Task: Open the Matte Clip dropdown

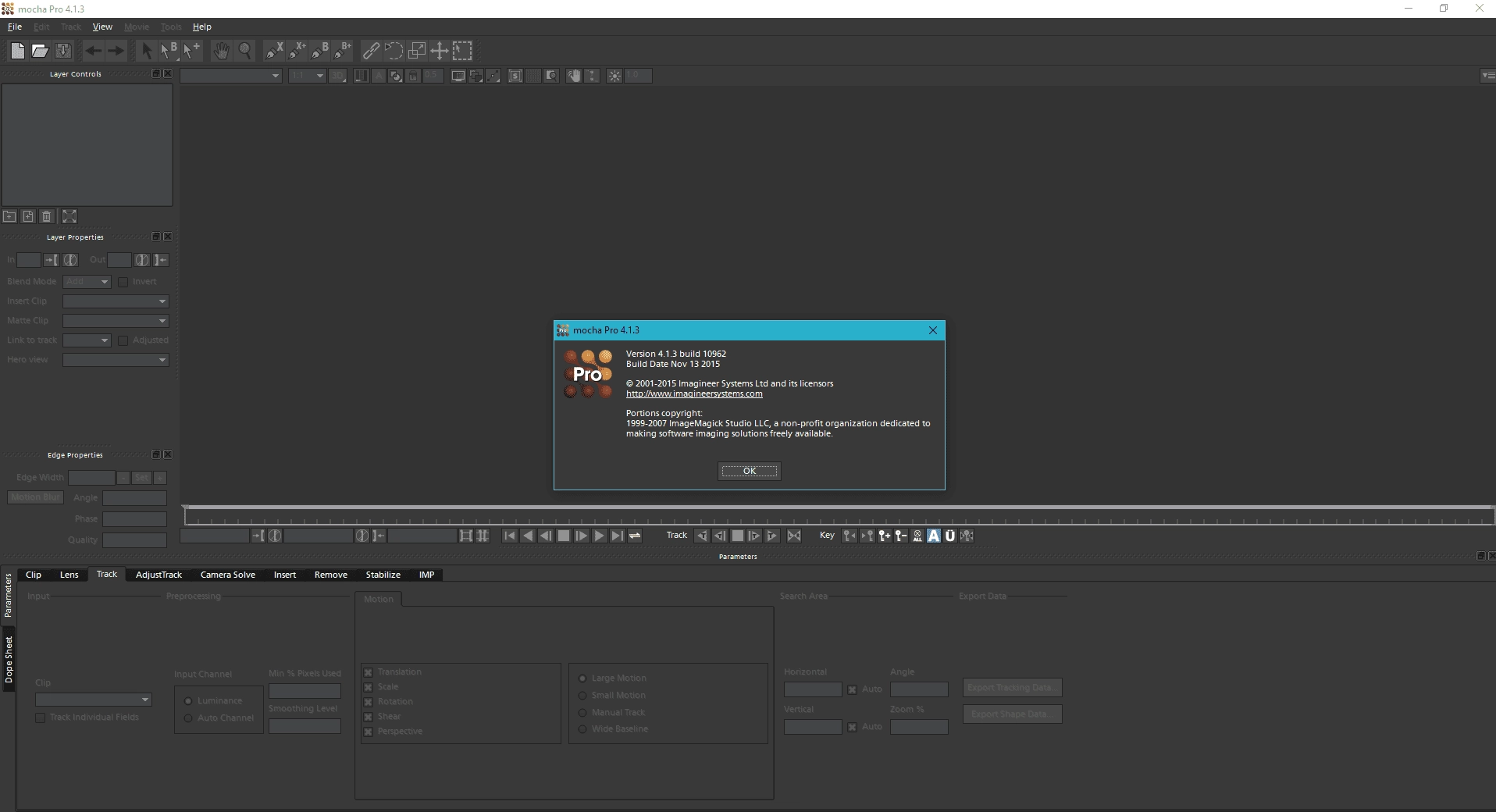Action: [x=116, y=321]
